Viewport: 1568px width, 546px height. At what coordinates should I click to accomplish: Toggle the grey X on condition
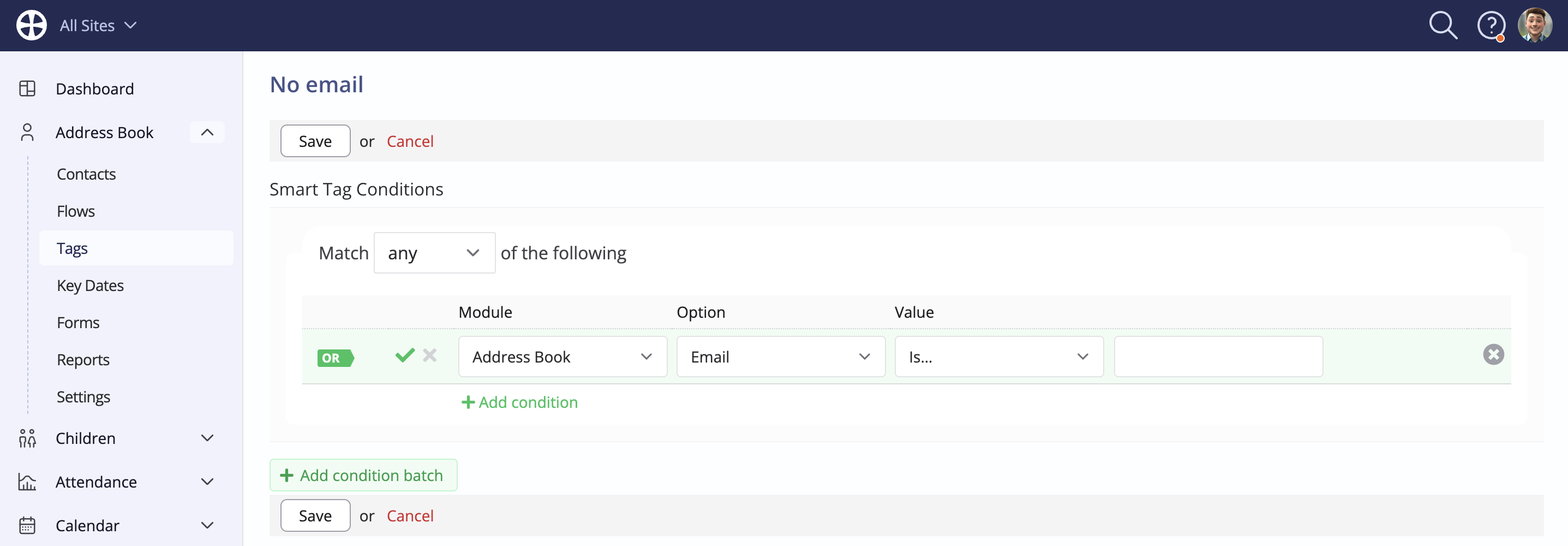(x=430, y=355)
